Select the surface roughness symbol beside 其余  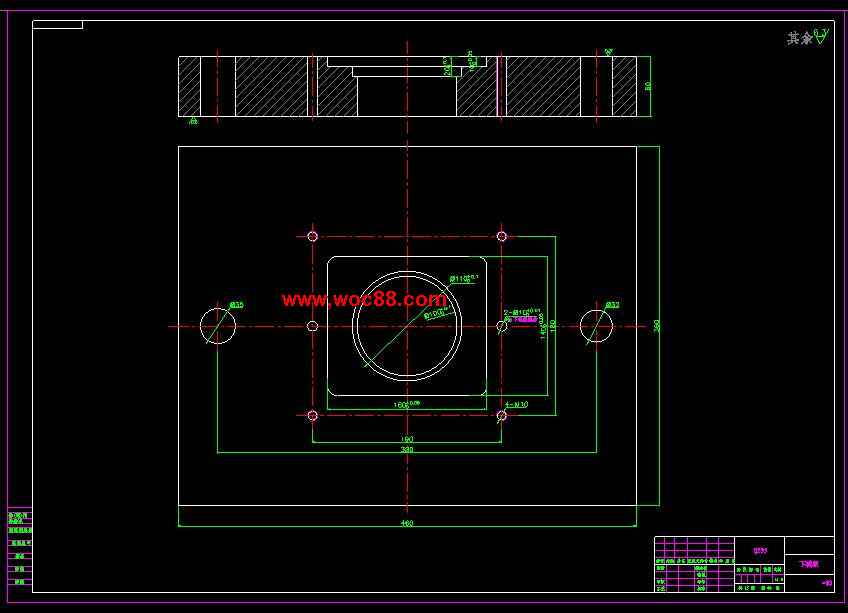click(822, 36)
